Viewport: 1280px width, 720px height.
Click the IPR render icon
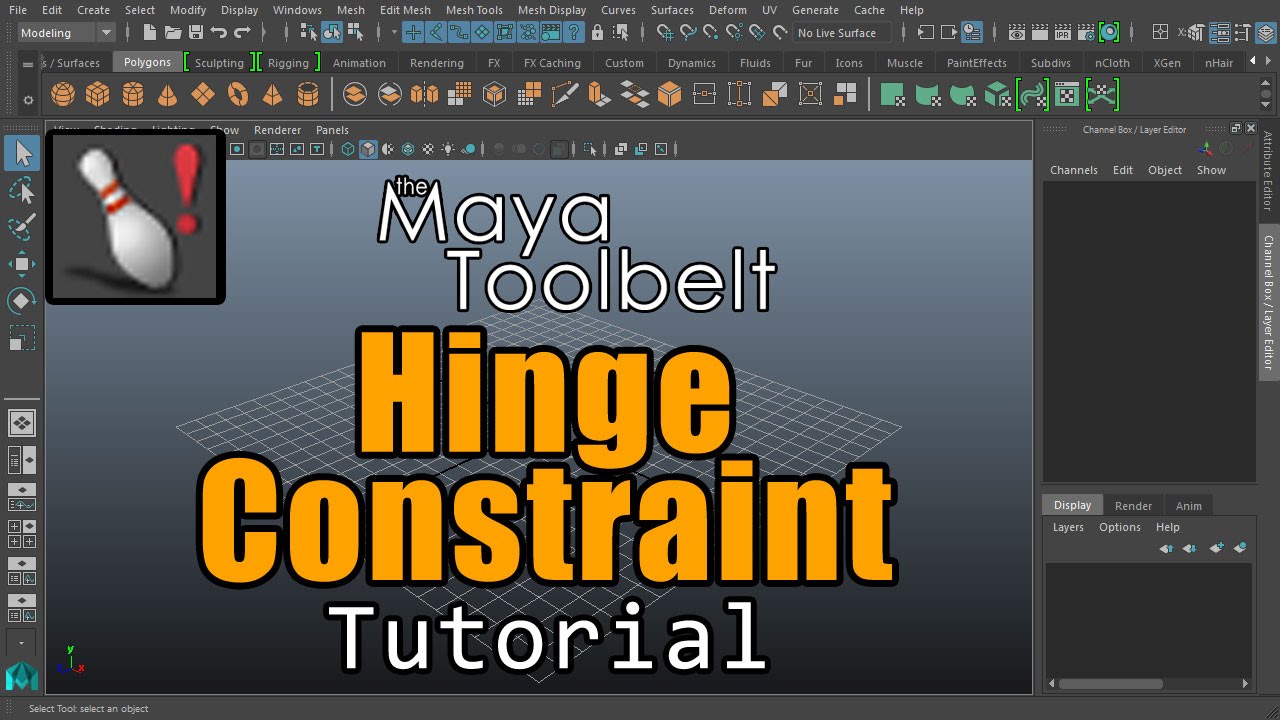tap(1063, 33)
